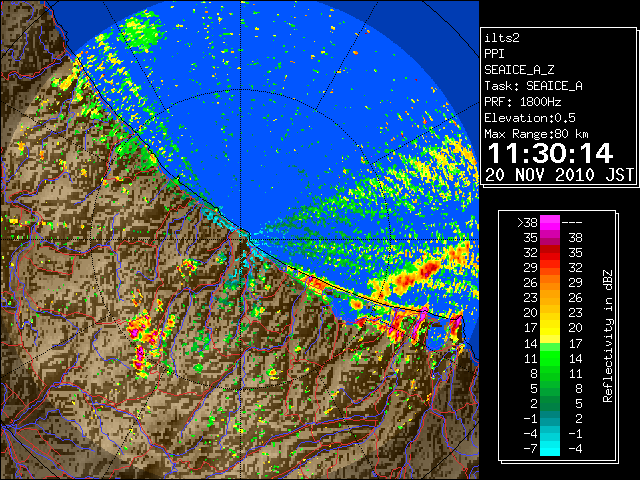
Task: Click the SEAICE_A_Z product name
Action: [x=519, y=70]
